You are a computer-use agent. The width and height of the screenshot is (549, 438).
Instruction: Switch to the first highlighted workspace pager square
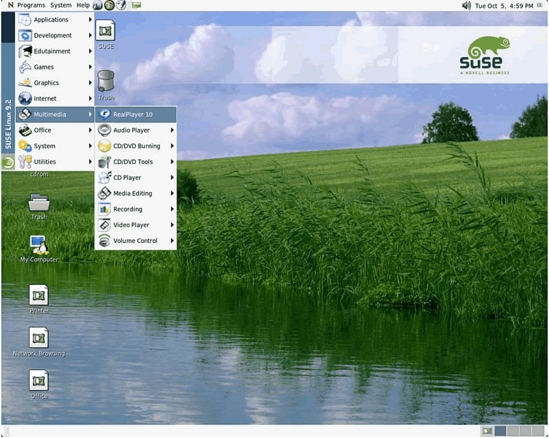500,431
